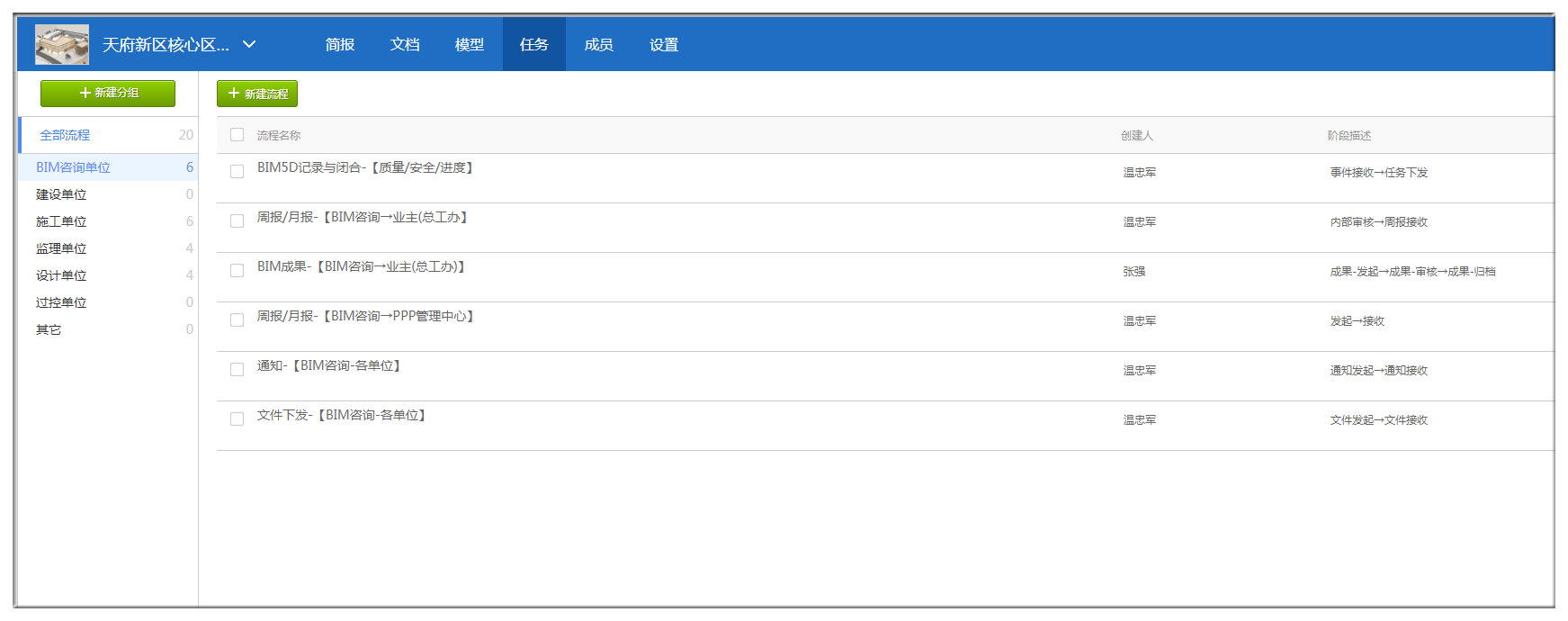Select 全部流程 in the sidebar
The width and height of the screenshot is (1568, 621).
pos(65,135)
